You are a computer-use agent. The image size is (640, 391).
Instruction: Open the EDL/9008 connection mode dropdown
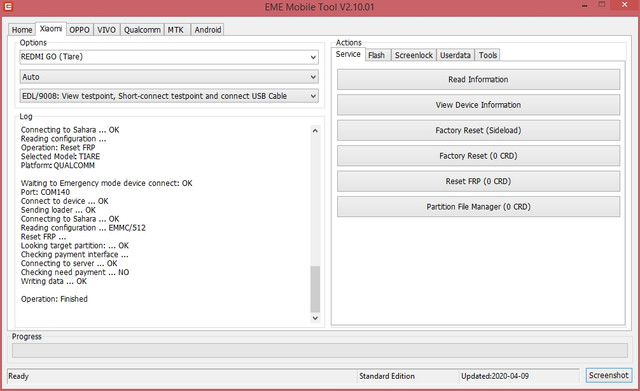(x=169, y=96)
